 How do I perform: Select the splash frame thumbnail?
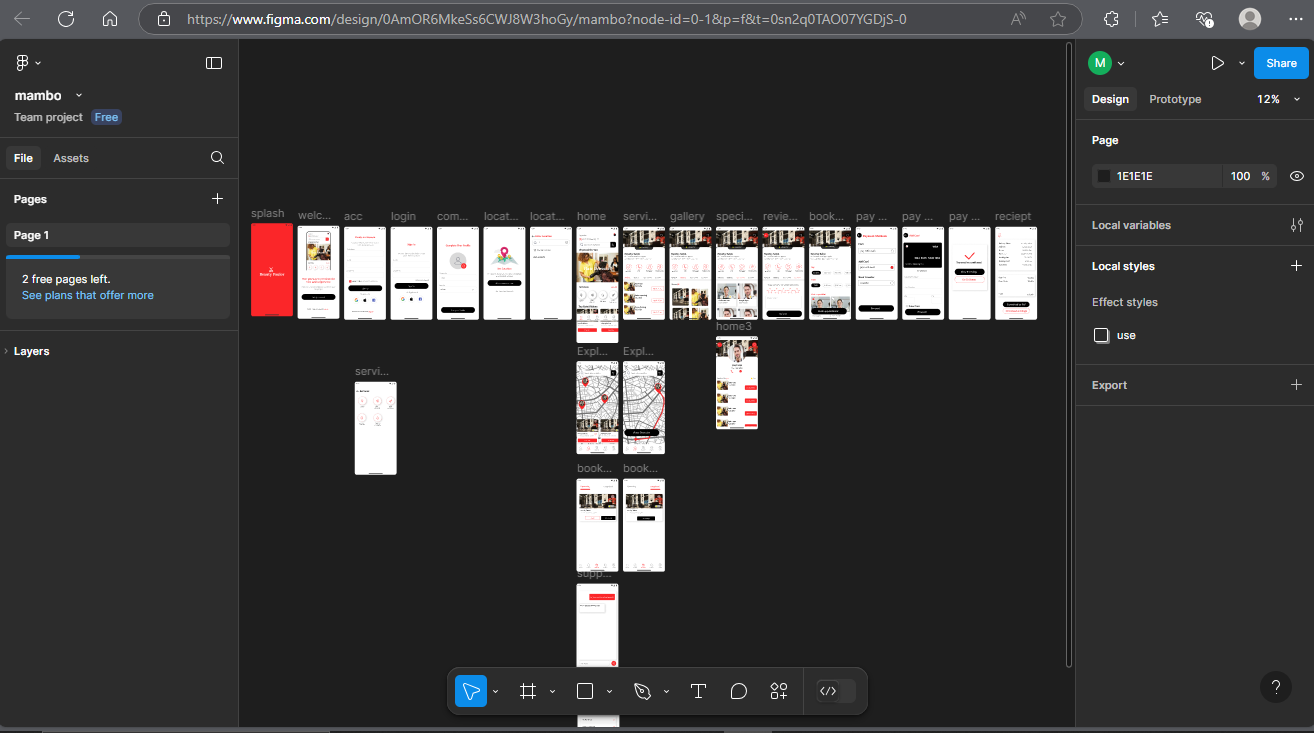(272, 270)
